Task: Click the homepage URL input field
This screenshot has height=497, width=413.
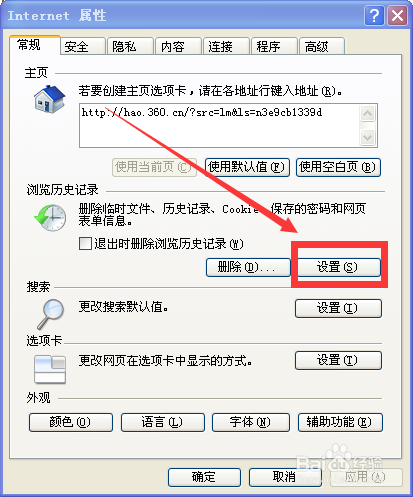Action: (x=219, y=125)
